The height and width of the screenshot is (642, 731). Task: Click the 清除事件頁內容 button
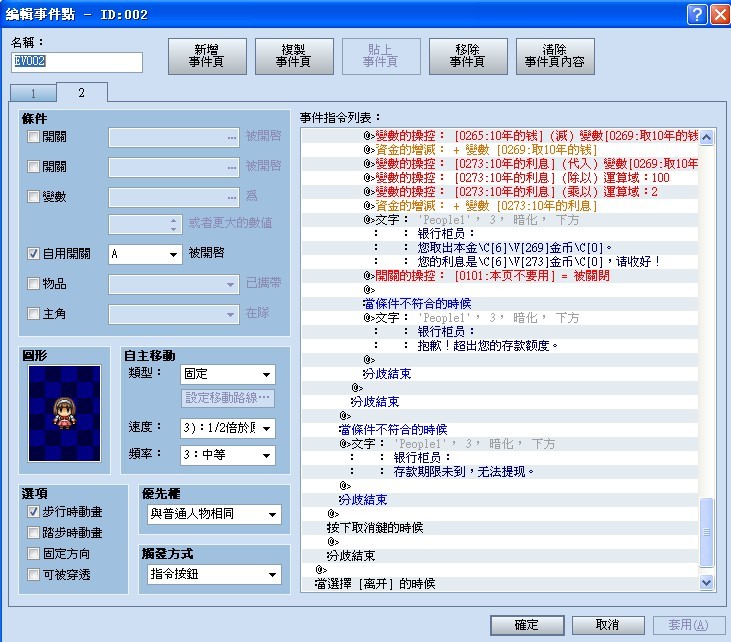(555, 56)
